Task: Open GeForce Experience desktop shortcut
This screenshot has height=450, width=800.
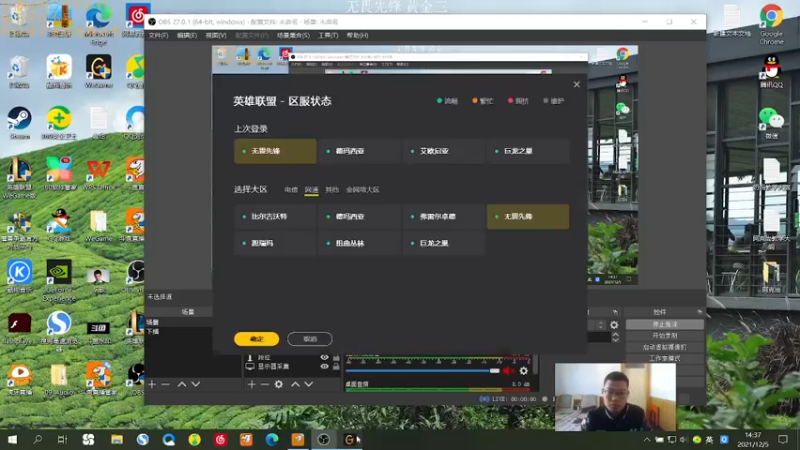Action: 59,281
